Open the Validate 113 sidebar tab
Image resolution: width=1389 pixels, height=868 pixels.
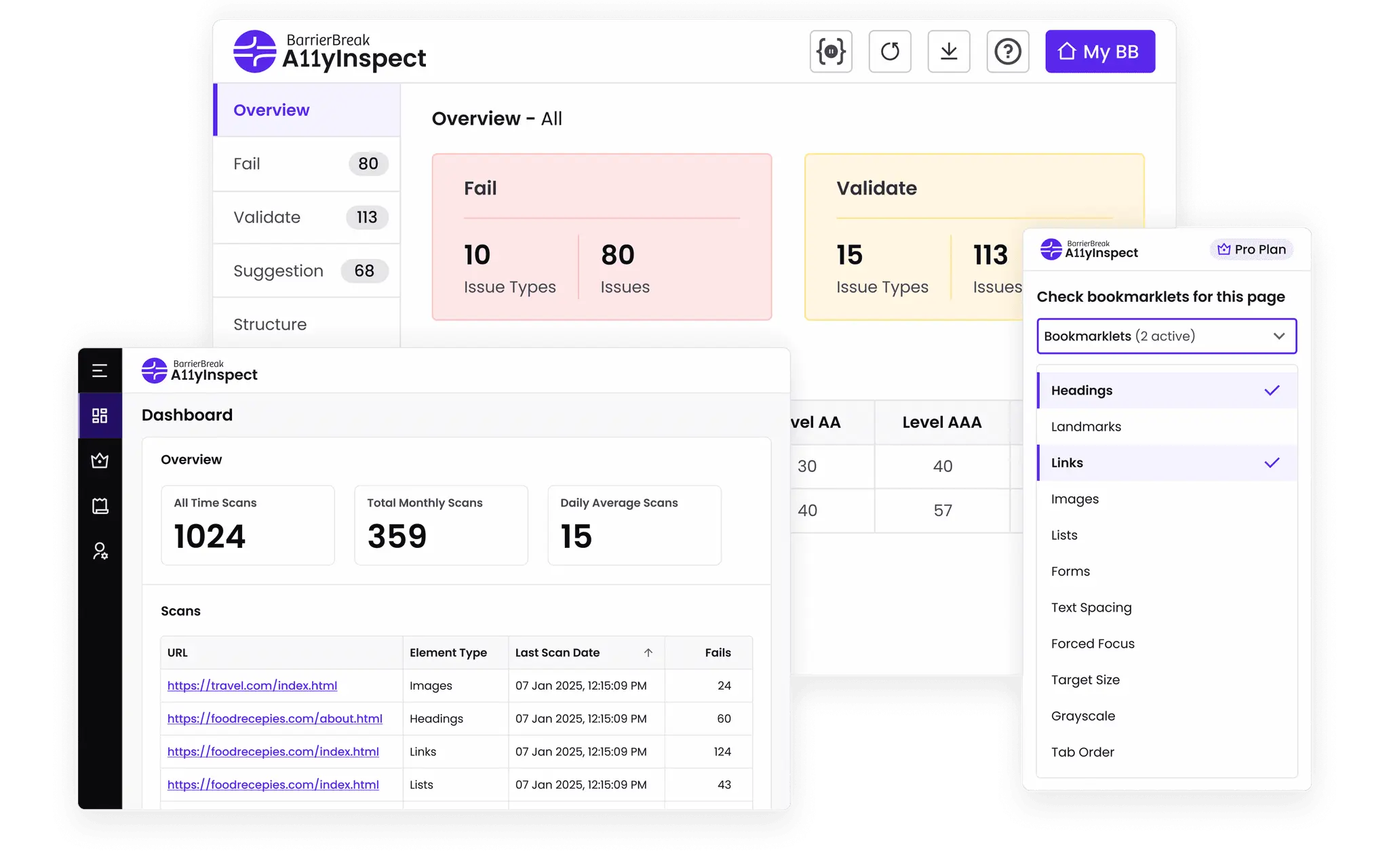tap(307, 217)
